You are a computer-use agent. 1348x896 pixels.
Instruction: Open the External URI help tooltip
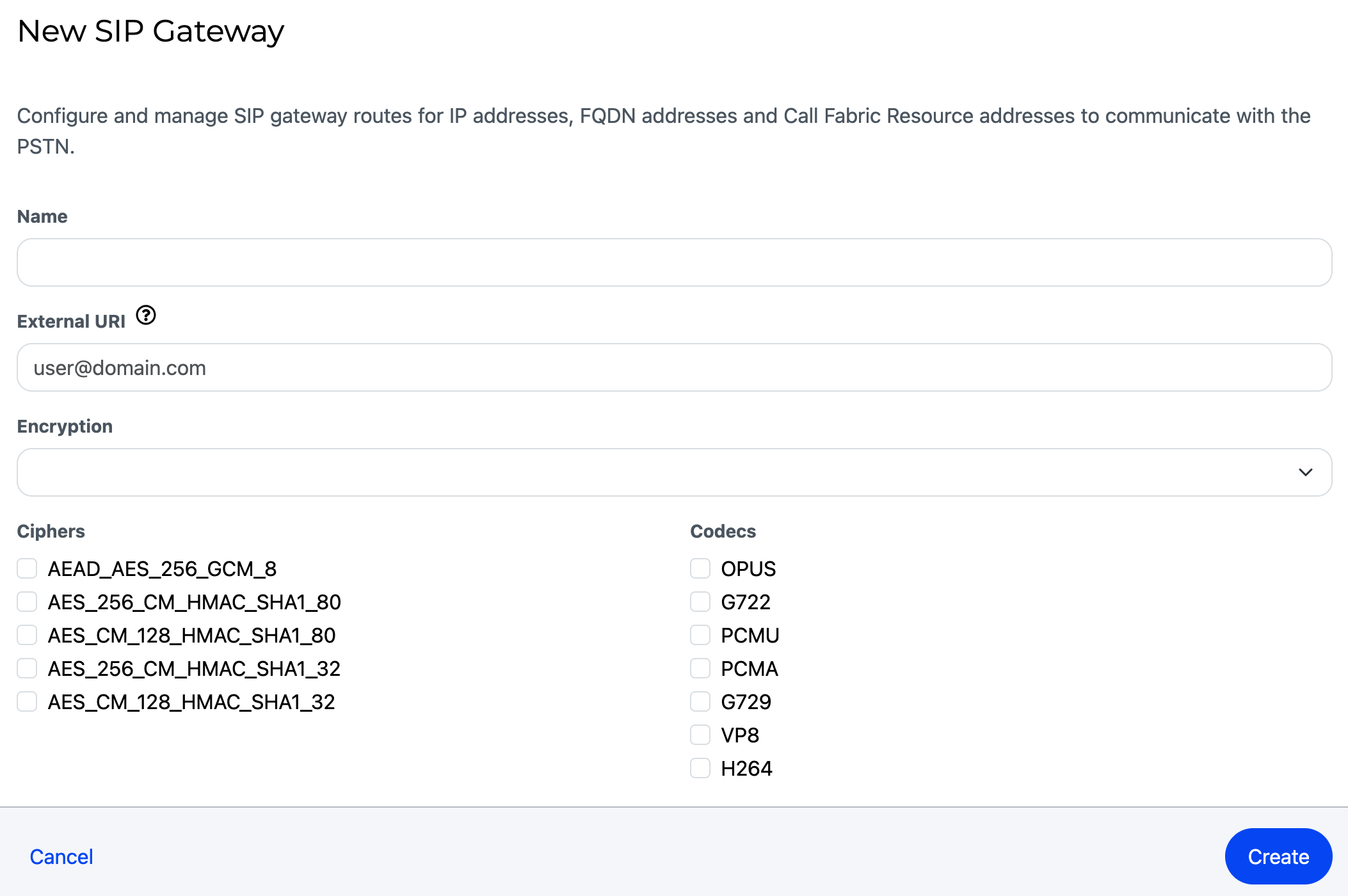point(147,315)
